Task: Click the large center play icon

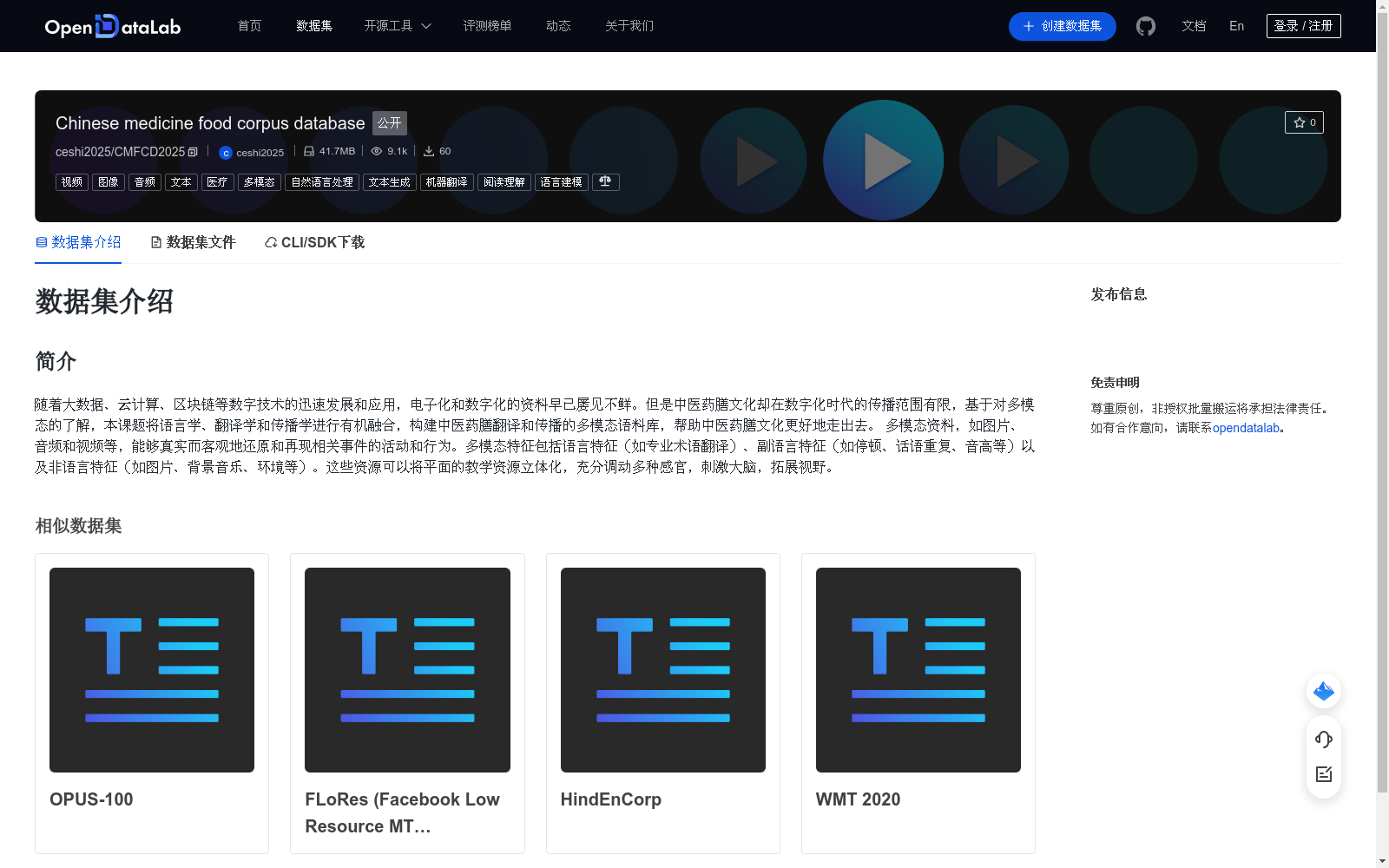Action: (x=884, y=161)
